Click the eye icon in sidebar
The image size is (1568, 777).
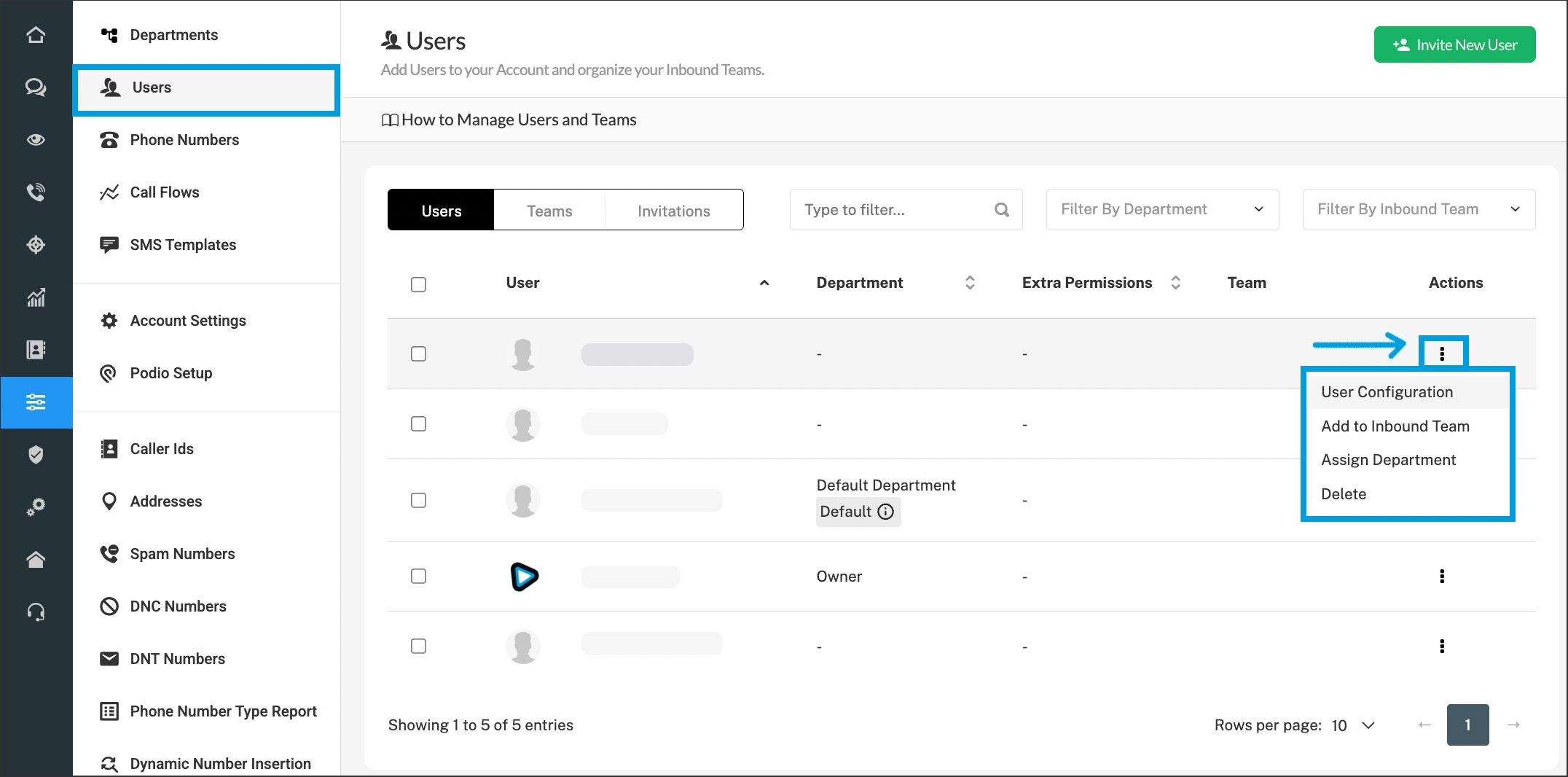pos(36,140)
